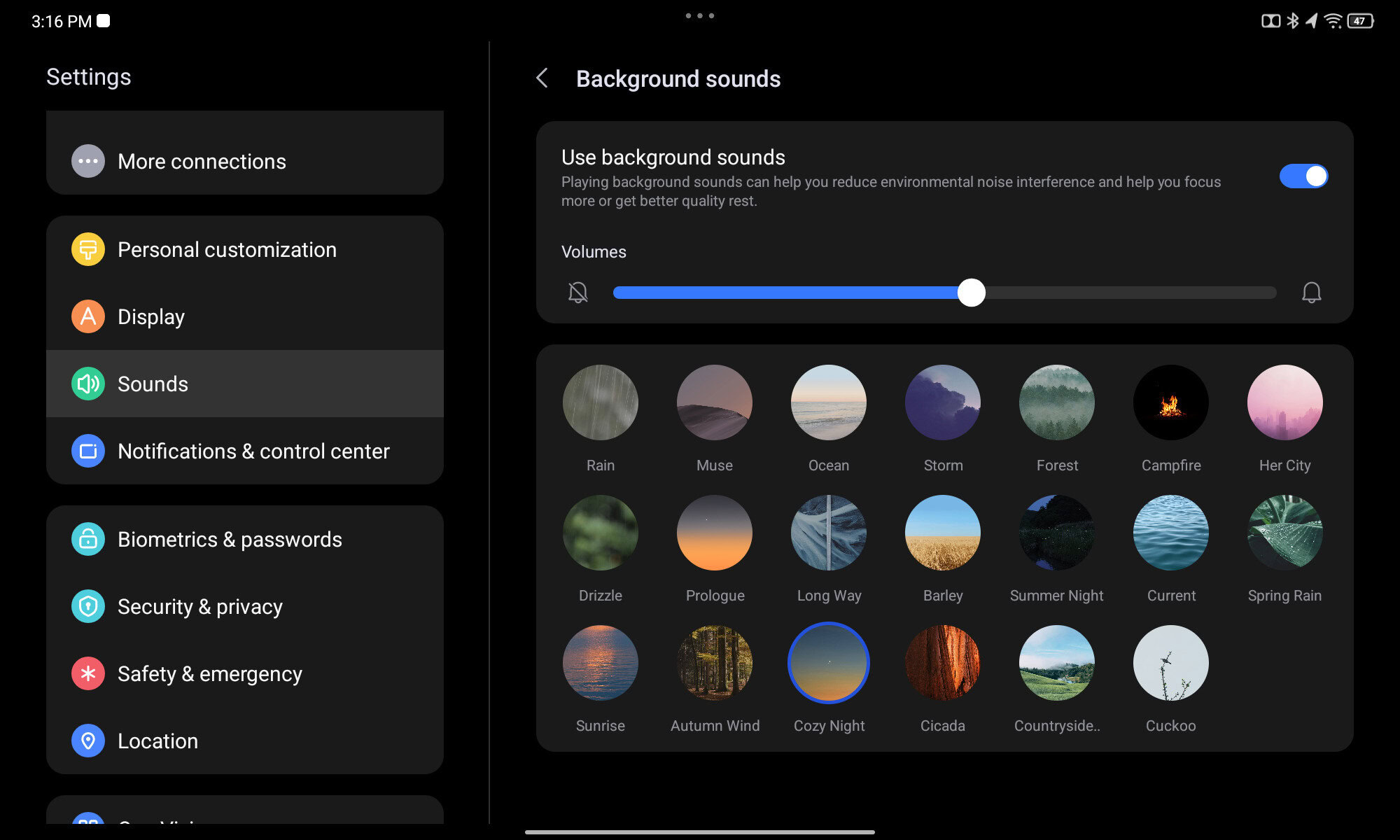This screenshot has height=840, width=1400.
Task: Turn off Use background sounds switch
Action: click(x=1303, y=176)
